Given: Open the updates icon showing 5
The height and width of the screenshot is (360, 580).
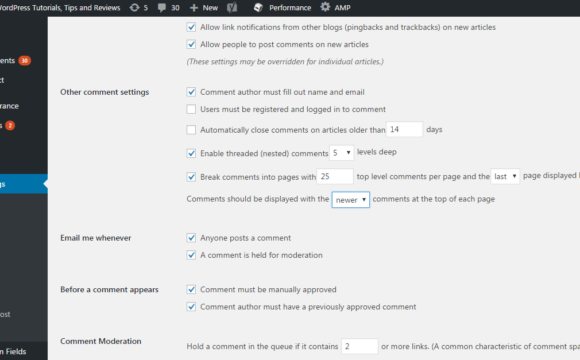Looking at the screenshot, I should point(135,7).
